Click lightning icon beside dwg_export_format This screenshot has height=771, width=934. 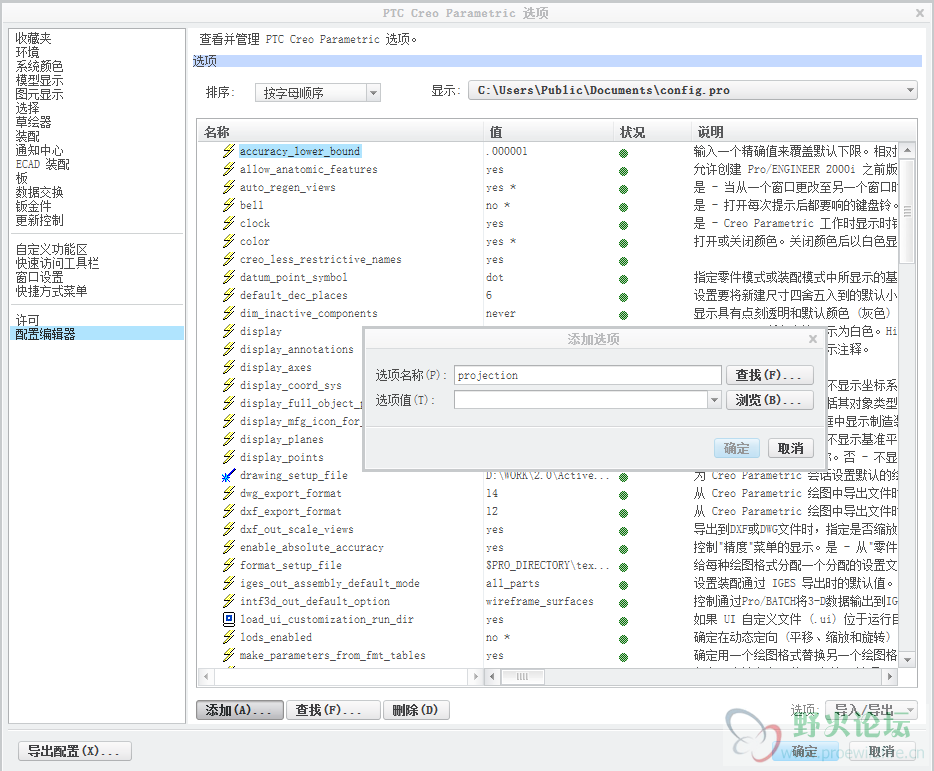[x=229, y=493]
